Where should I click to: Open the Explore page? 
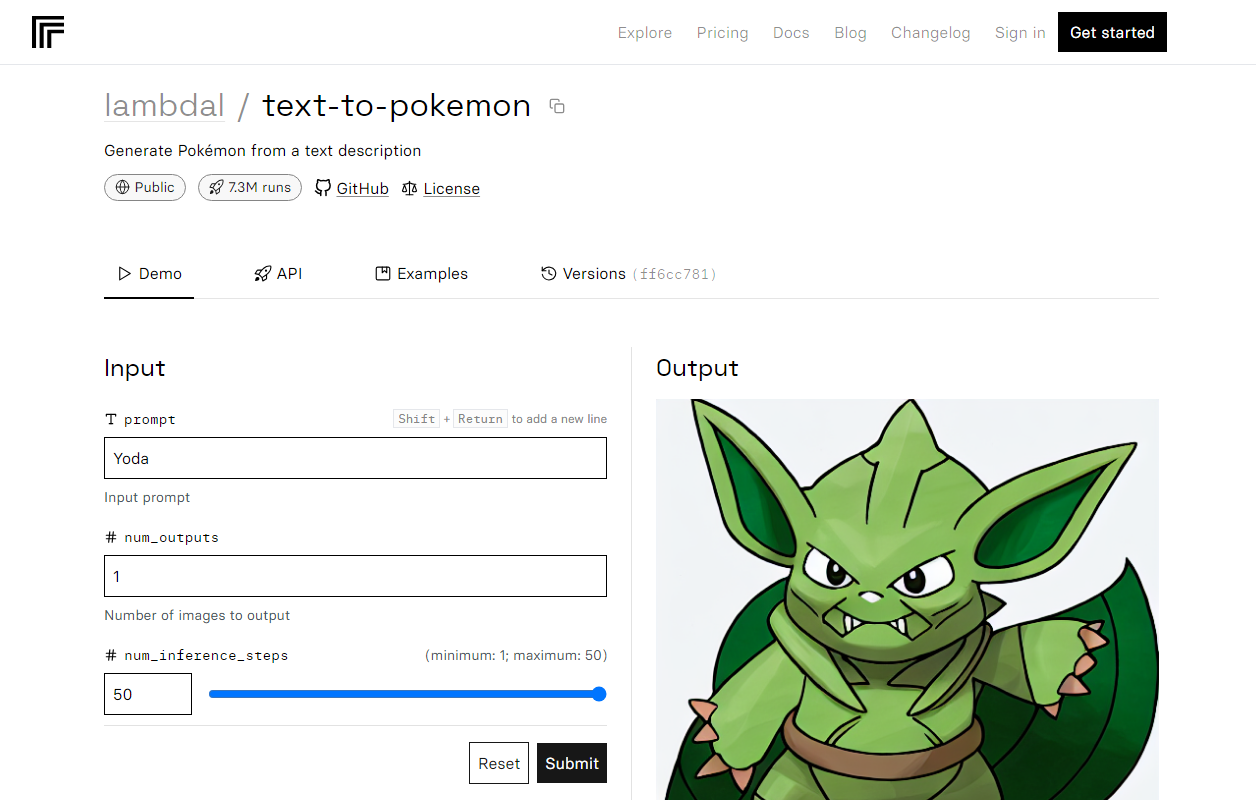point(645,33)
